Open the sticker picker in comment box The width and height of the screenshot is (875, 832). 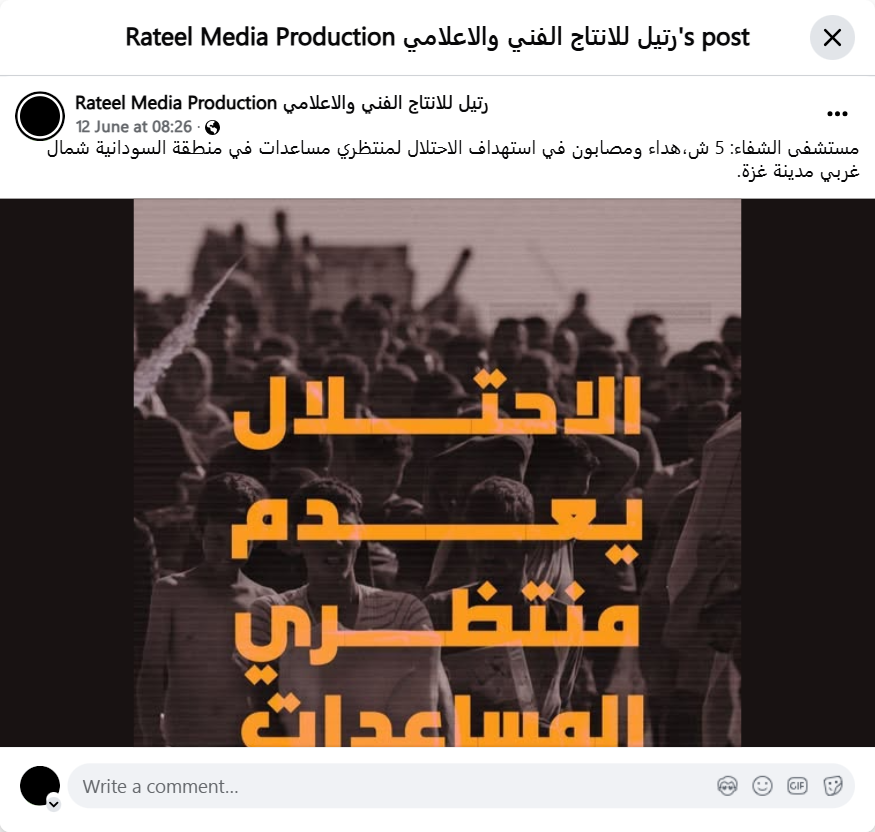(x=833, y=786)
